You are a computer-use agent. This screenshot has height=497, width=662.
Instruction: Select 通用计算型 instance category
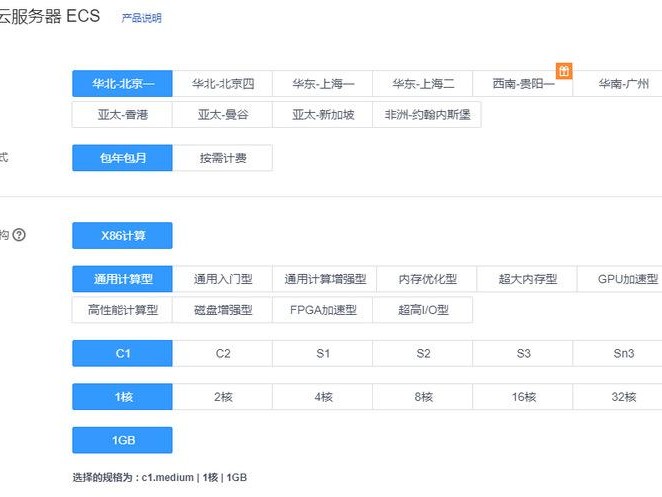(x=122, y=279)
